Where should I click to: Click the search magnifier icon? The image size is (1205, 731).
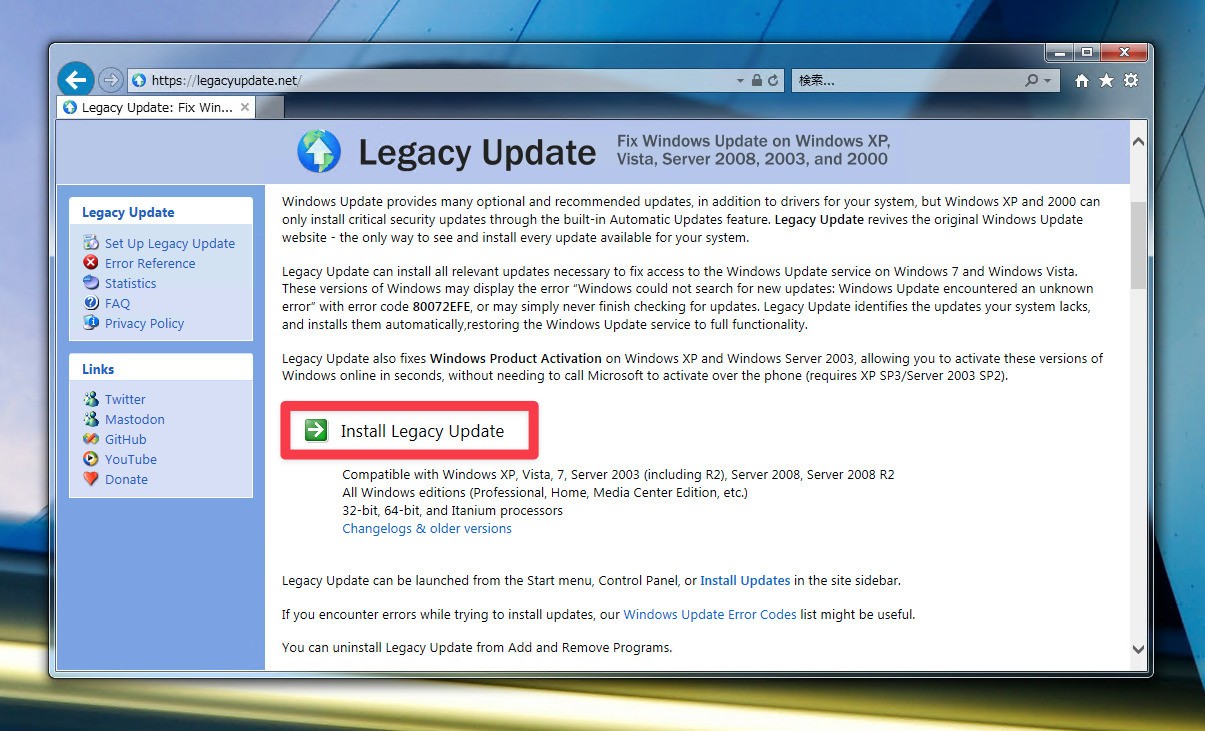click(x=1032, y=81)
